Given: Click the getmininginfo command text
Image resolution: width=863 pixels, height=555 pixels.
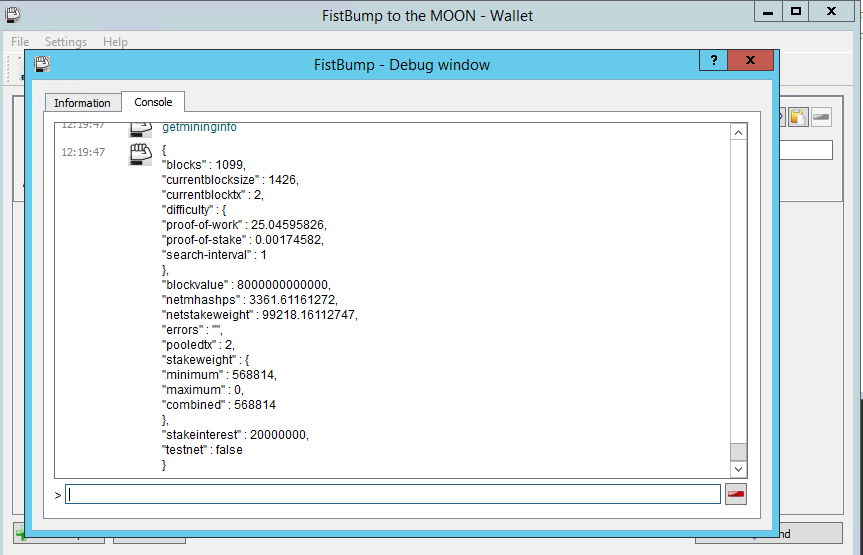Looking at the screenshot, I should (199, 127).
